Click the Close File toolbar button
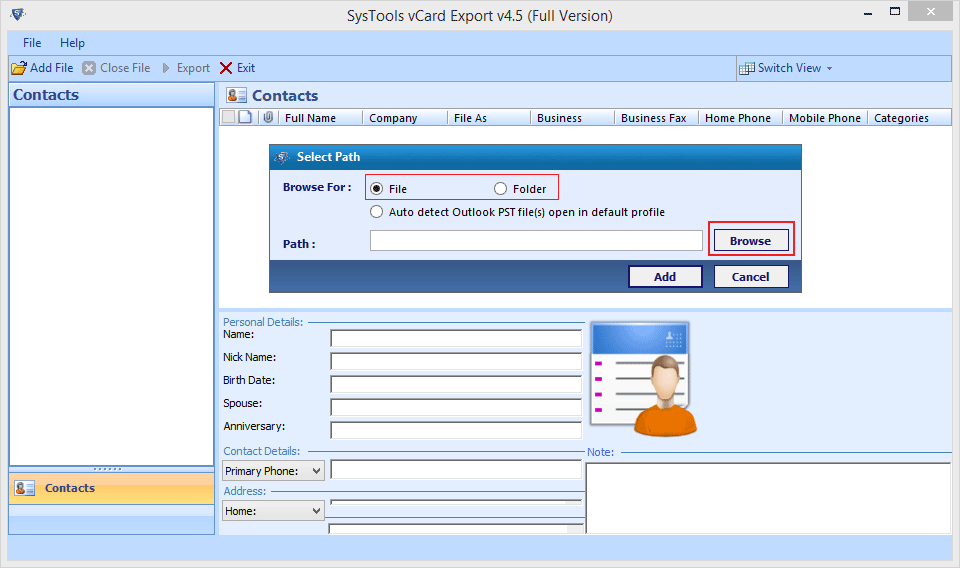This screenshot has height=568, width=960. point(116,68)
